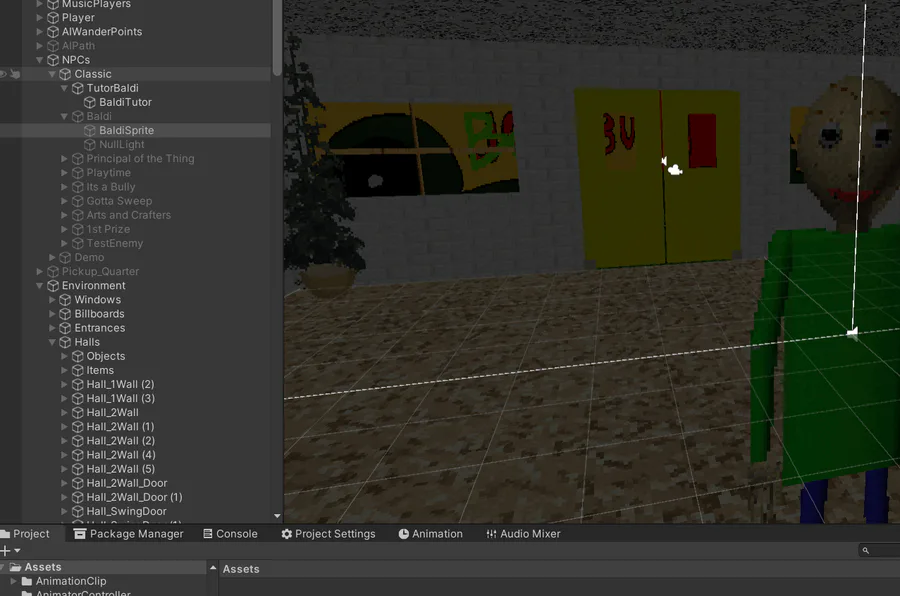
Task: Select the Demo object
Action: point(89,257)
